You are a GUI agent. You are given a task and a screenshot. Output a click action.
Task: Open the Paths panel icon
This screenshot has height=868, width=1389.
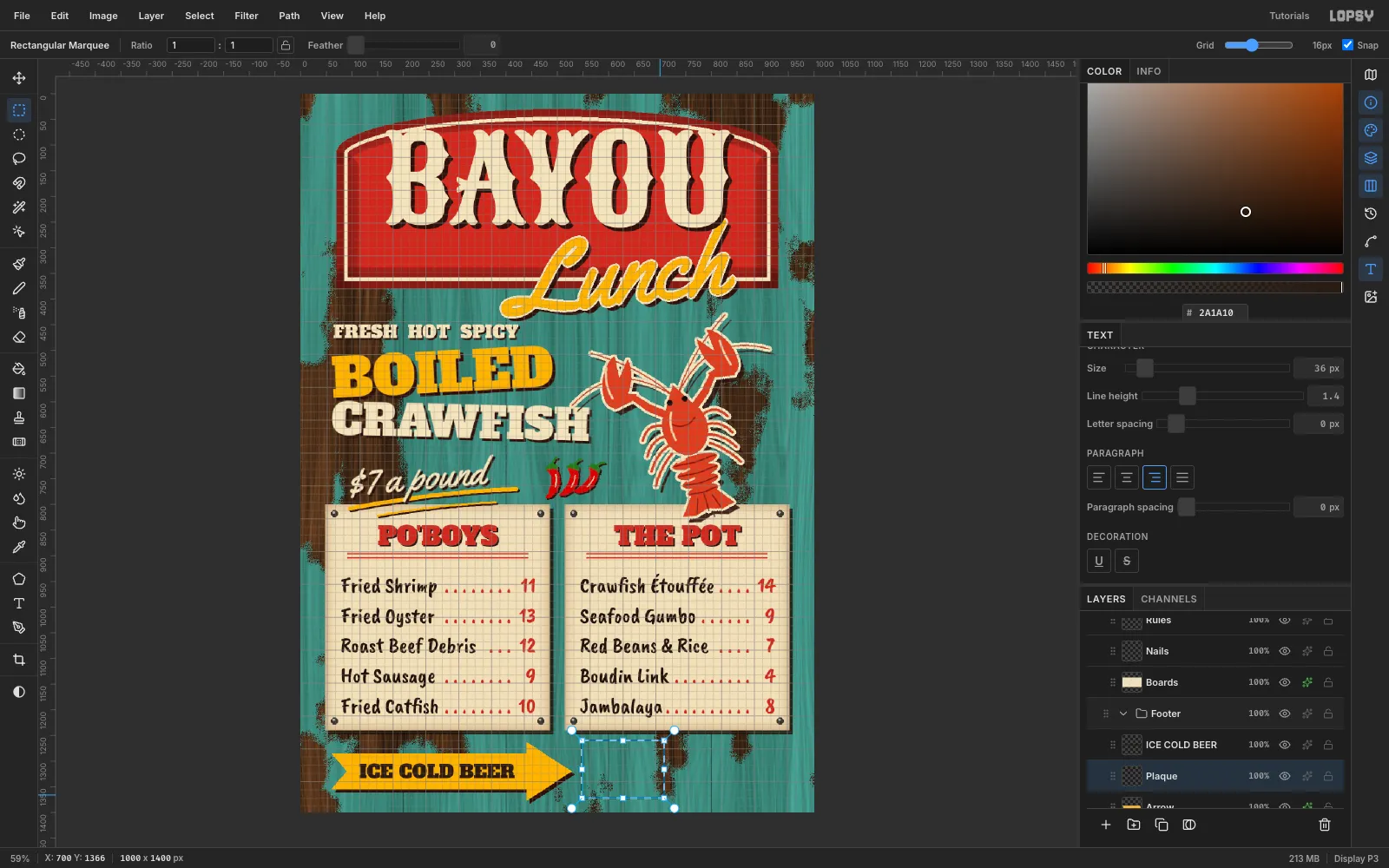[x=1371, y=241]
